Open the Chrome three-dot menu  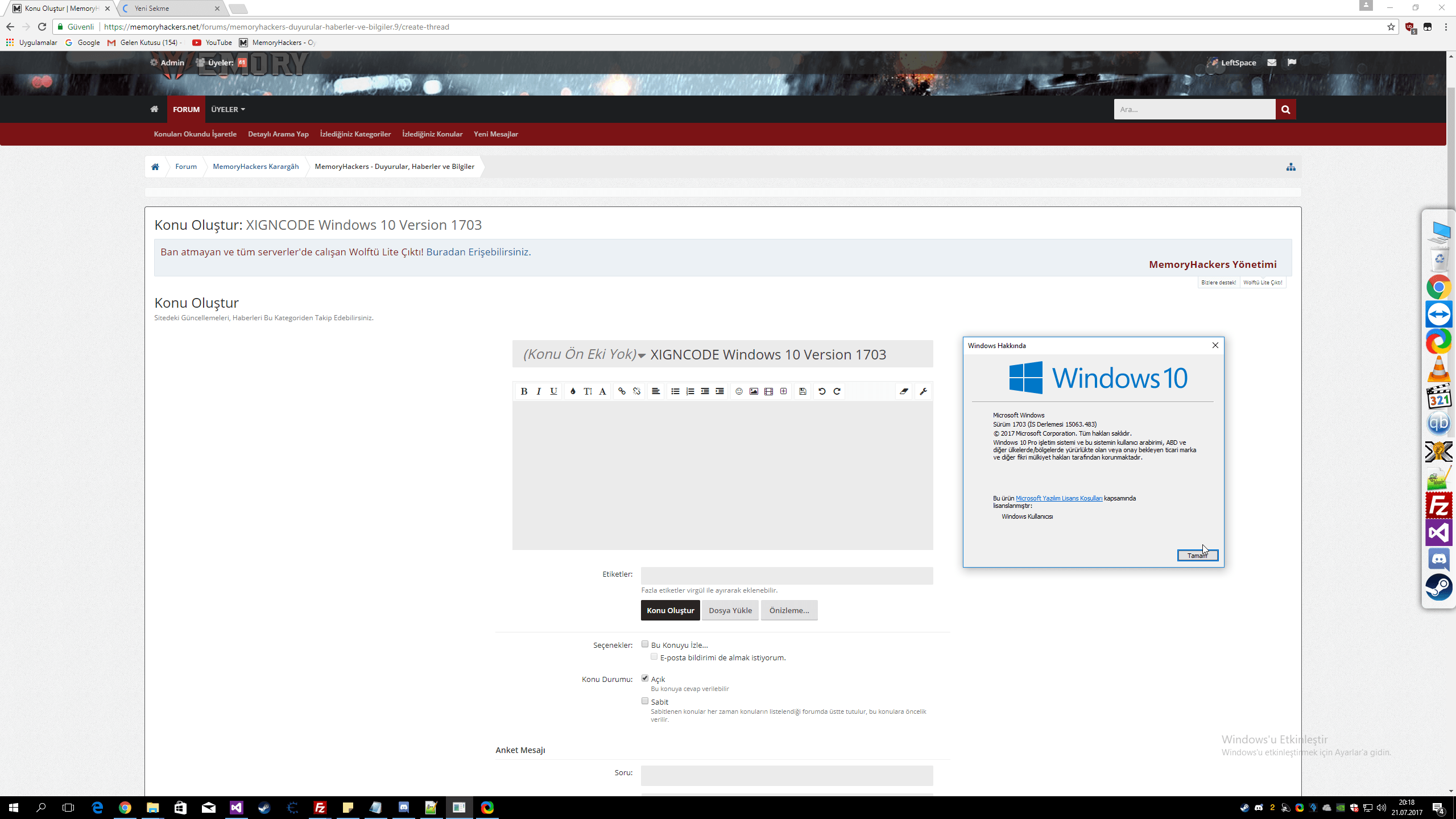pyautogui.click(x=1446, y=27)
